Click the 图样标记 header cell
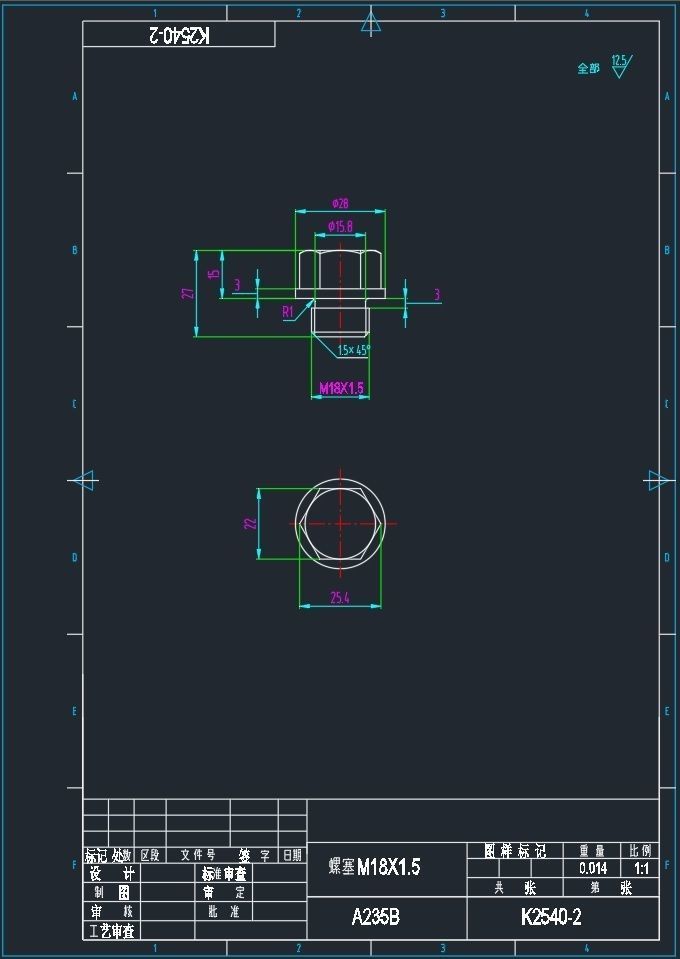Screen dimensions: 680x959 point(515,851)
